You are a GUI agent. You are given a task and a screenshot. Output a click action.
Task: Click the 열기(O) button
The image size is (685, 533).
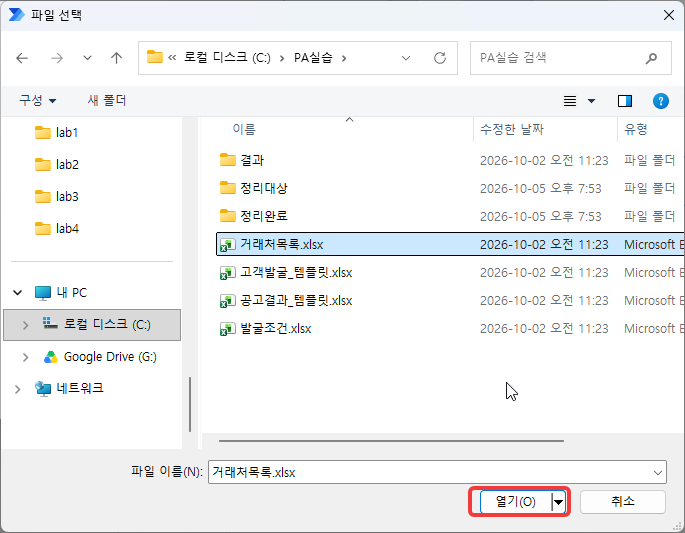point(515,502)
